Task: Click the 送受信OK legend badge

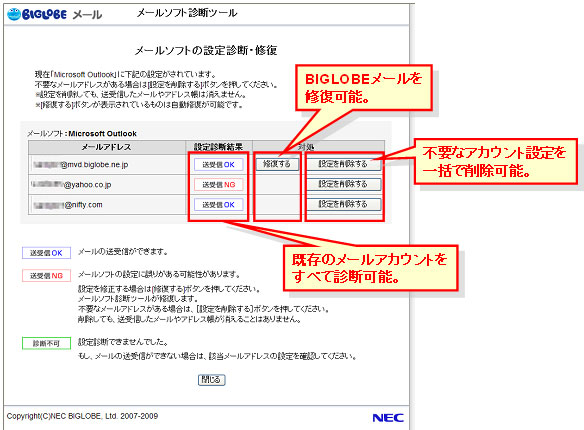Action: (x=46, y=253)
